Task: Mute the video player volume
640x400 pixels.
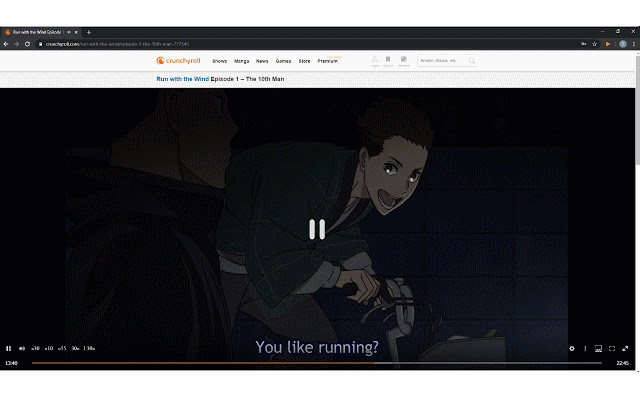Action: point(22,349)
